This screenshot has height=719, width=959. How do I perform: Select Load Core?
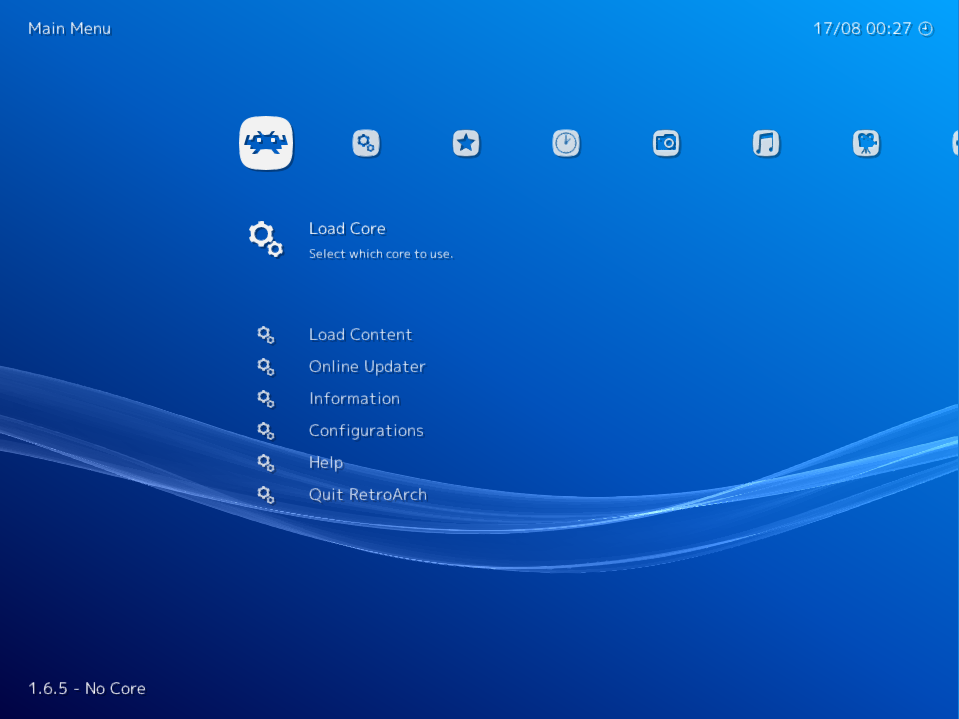tap(347, 229)
